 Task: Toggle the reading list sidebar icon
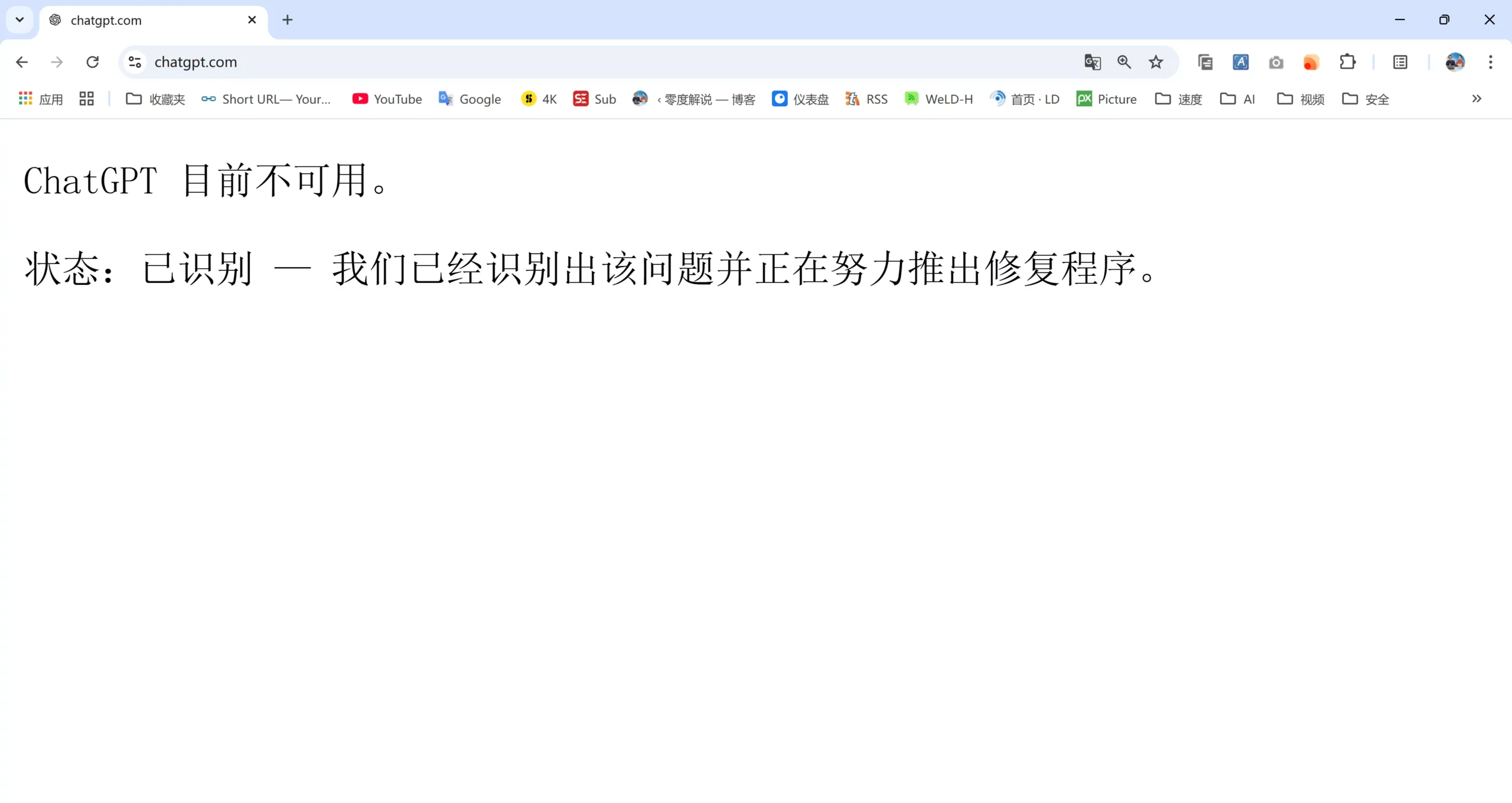point(1401,62)
